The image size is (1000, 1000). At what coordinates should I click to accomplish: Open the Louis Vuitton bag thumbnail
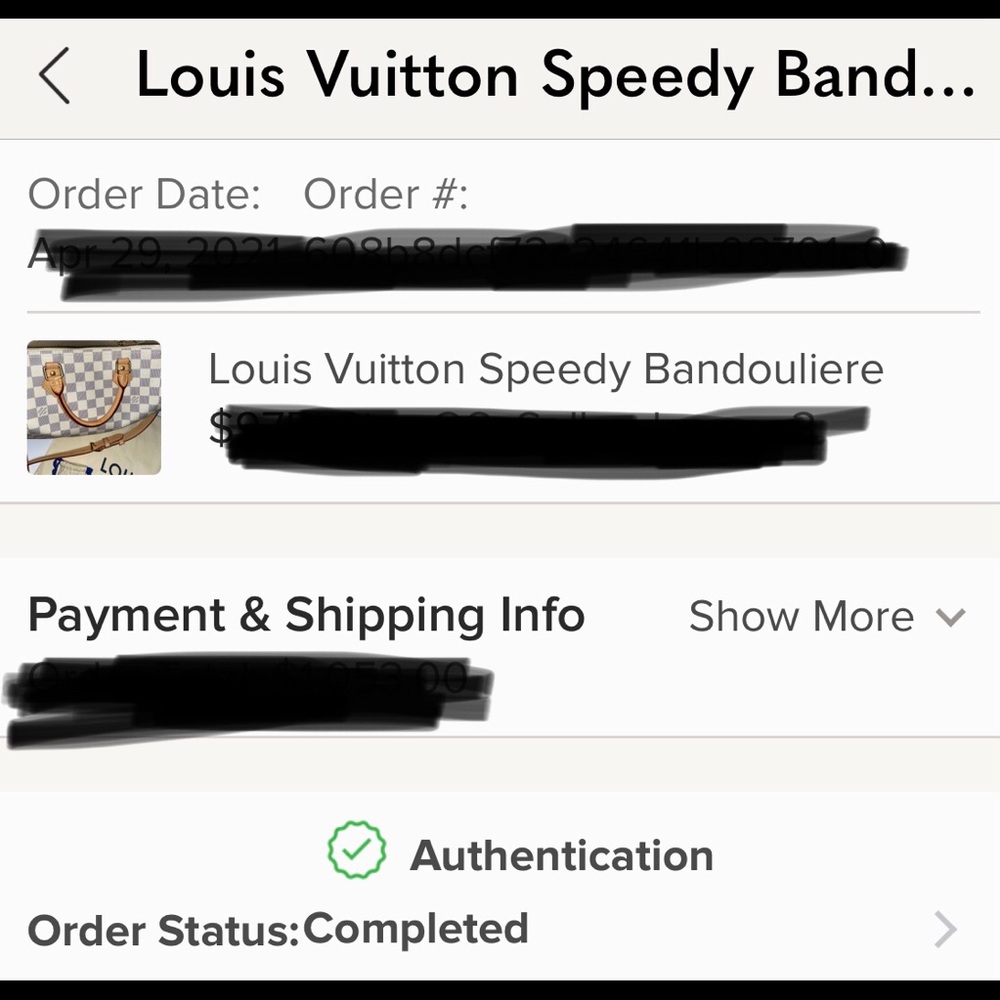click(x=94, y=408)
